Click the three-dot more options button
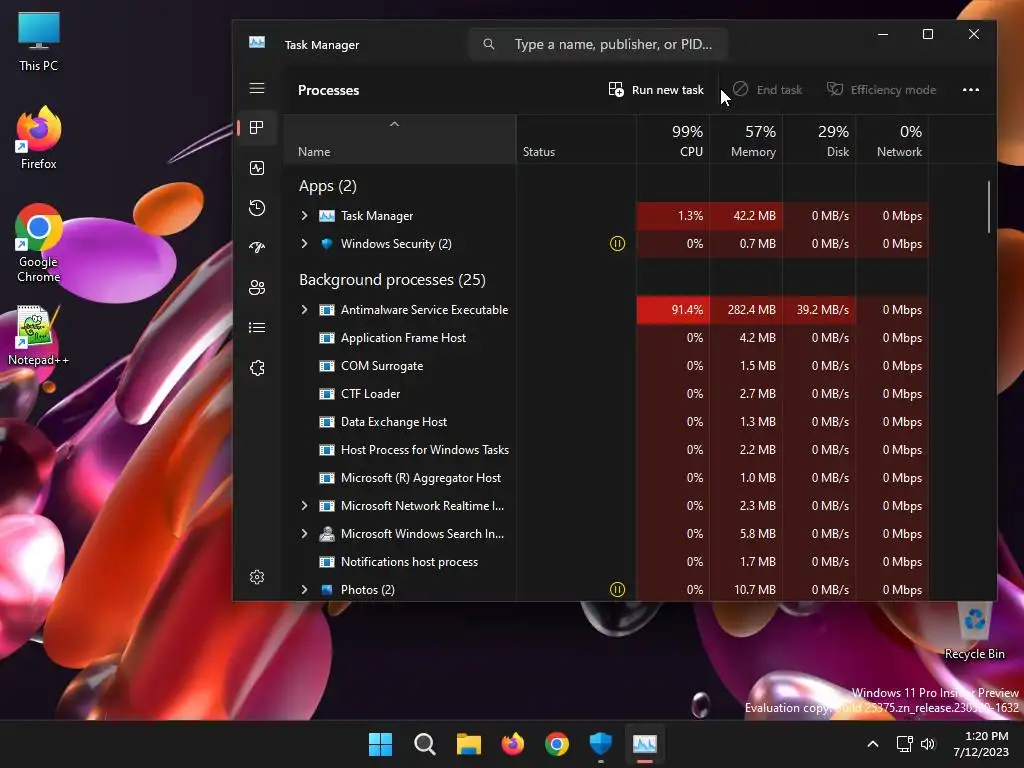 coord(970,89)
